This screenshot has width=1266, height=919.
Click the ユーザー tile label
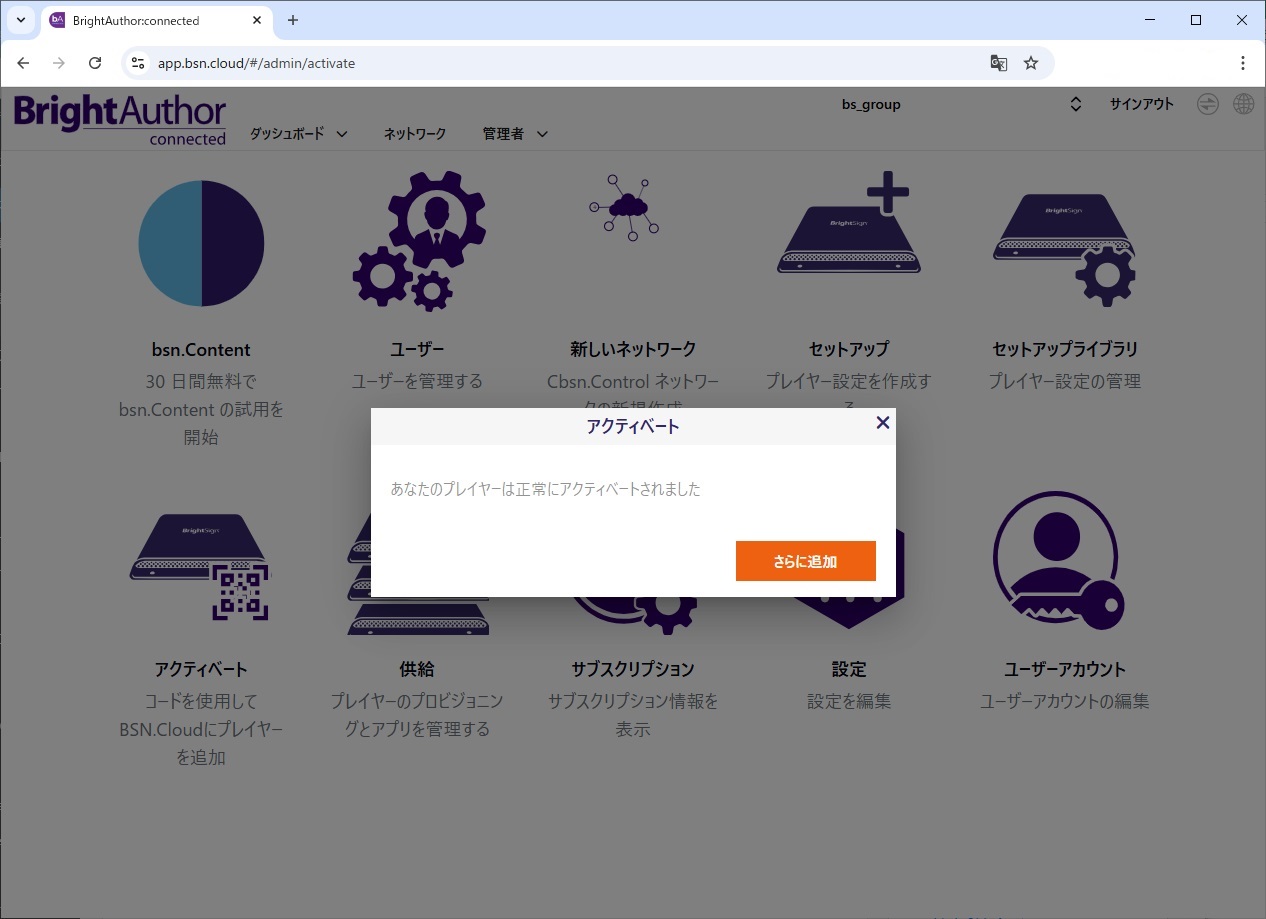coord(417,349)
